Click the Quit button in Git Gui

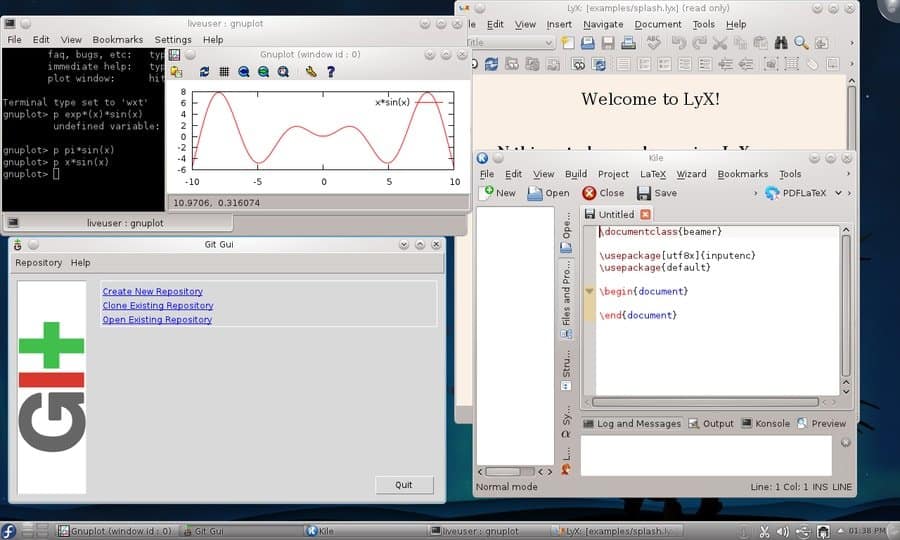[x=404, y=485]
